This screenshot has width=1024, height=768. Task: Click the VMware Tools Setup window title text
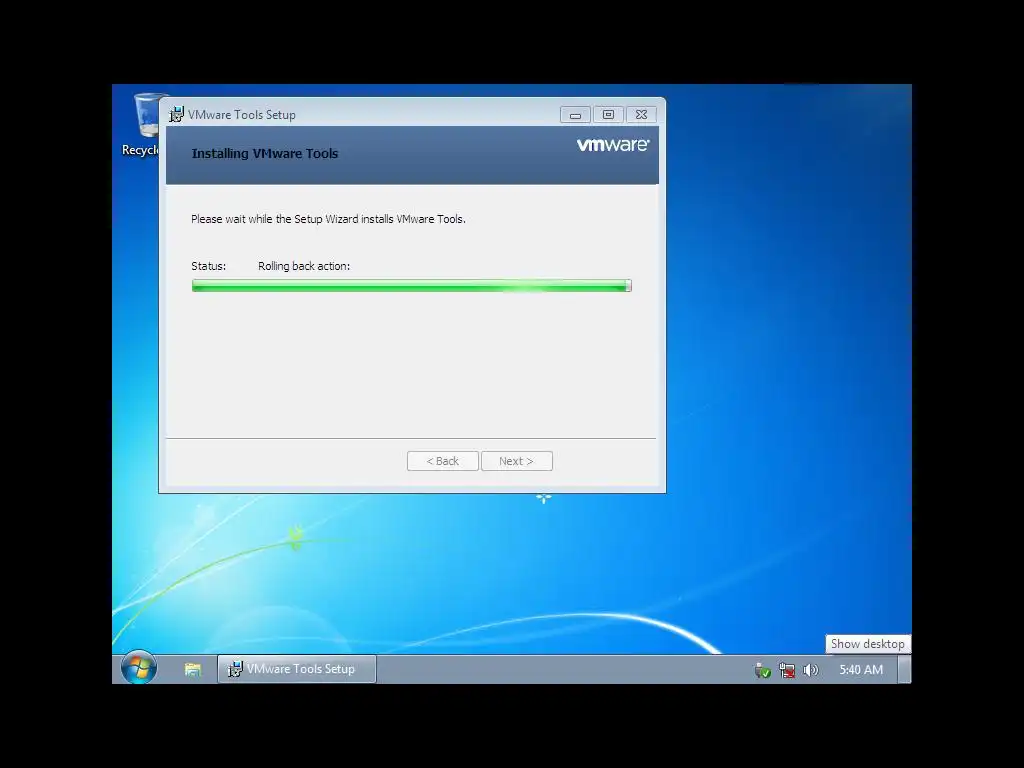[242, 114]
